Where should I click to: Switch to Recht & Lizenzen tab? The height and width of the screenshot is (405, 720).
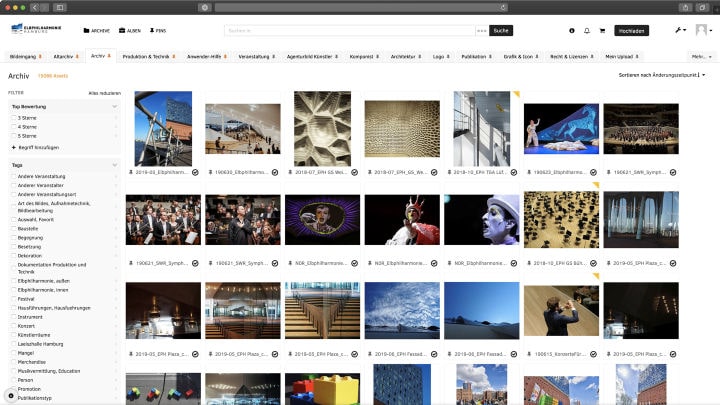point(569,56)
